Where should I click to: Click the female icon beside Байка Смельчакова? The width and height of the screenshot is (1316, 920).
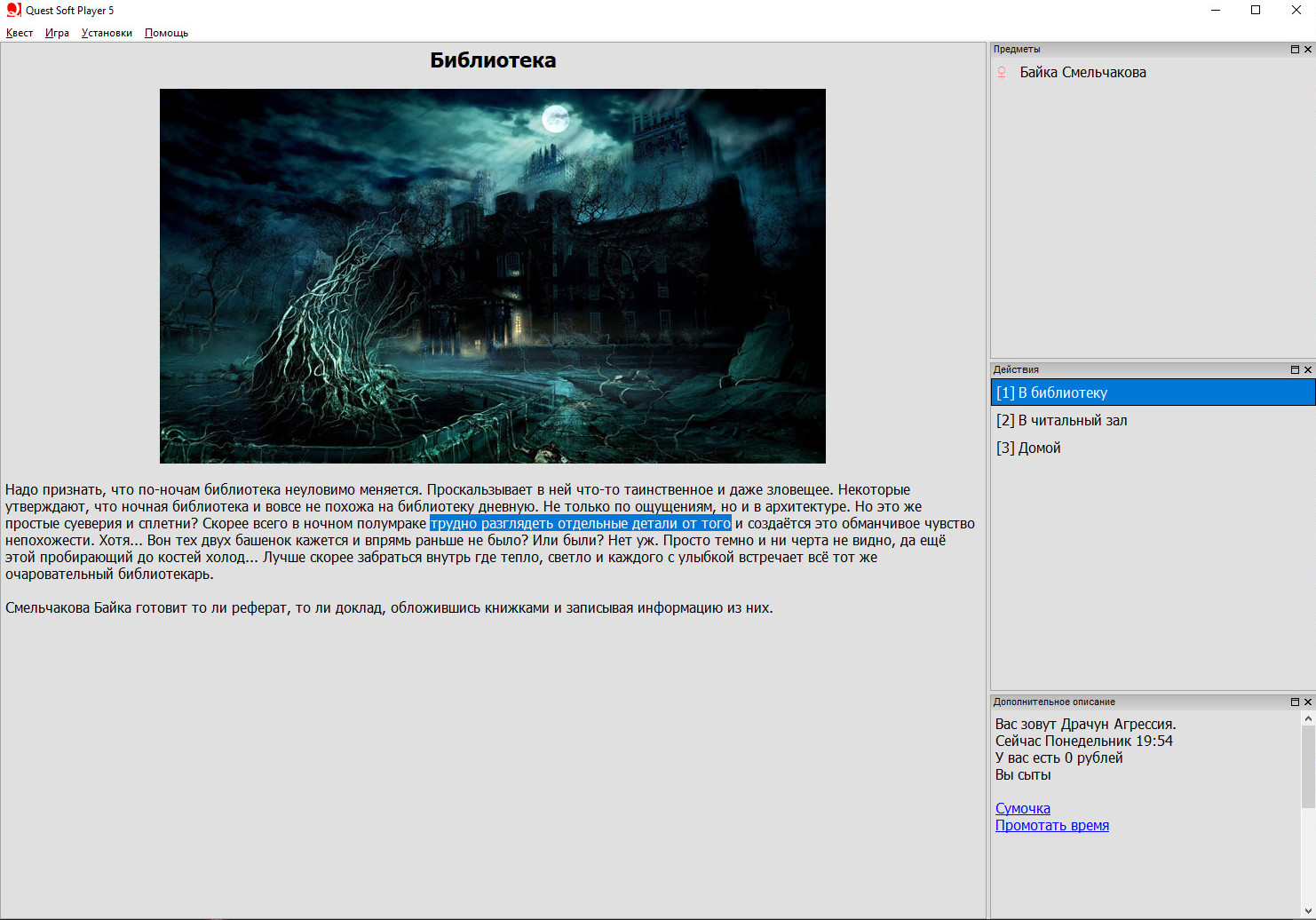tap(1002, 73)
